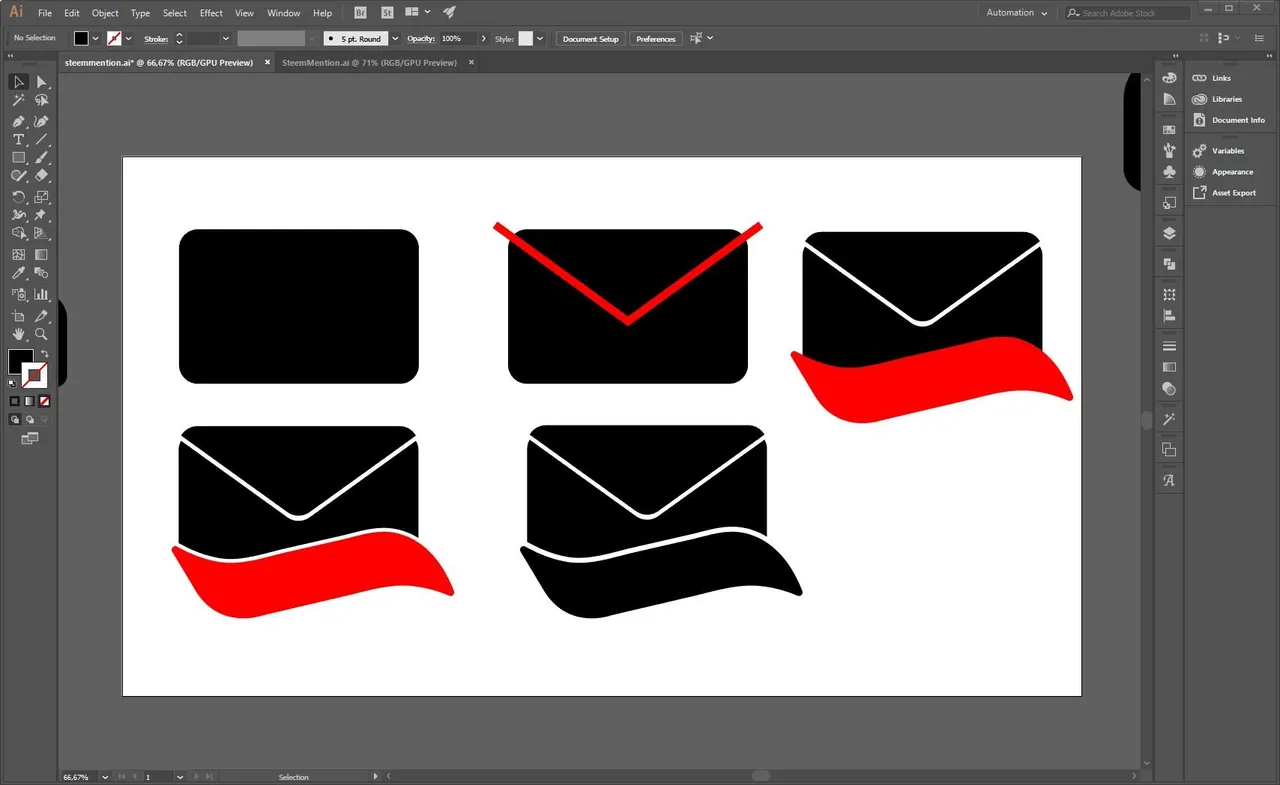Click the stroke swatch in toolbox

37,376
